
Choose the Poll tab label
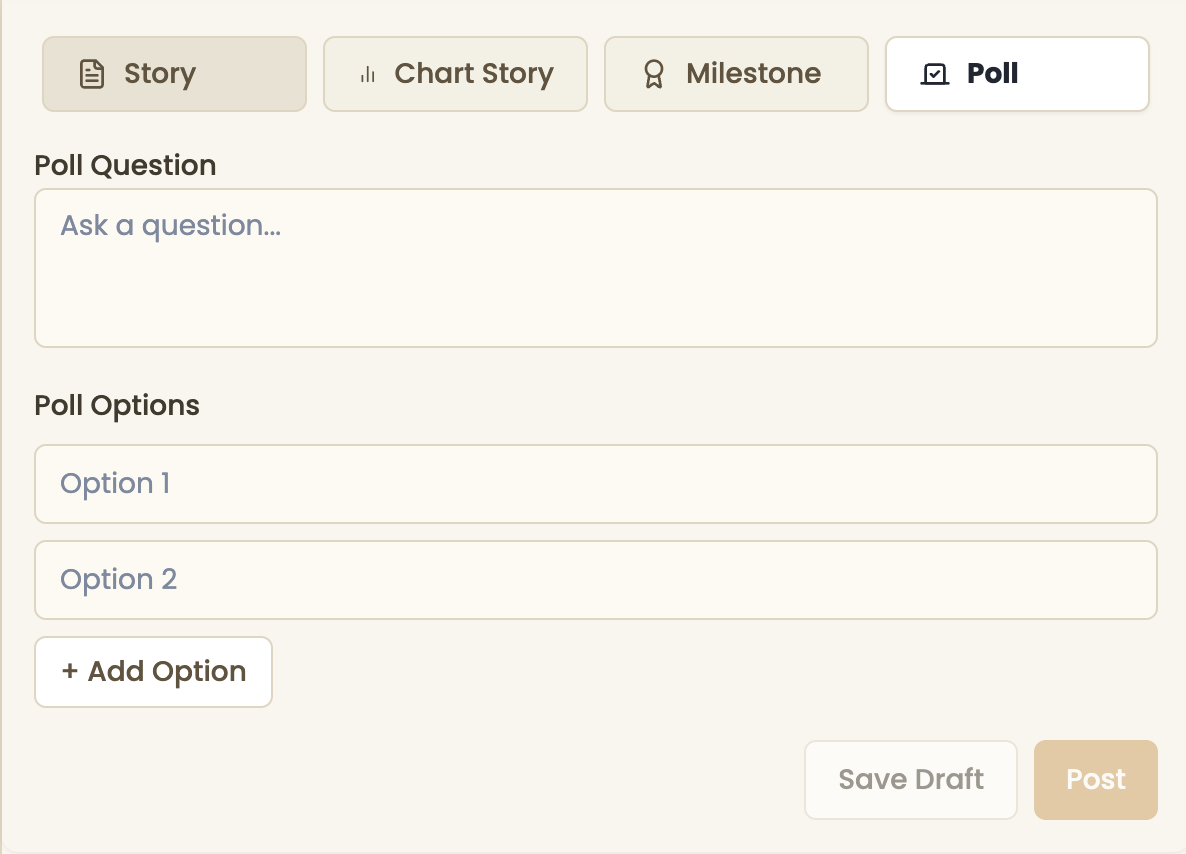993,74
